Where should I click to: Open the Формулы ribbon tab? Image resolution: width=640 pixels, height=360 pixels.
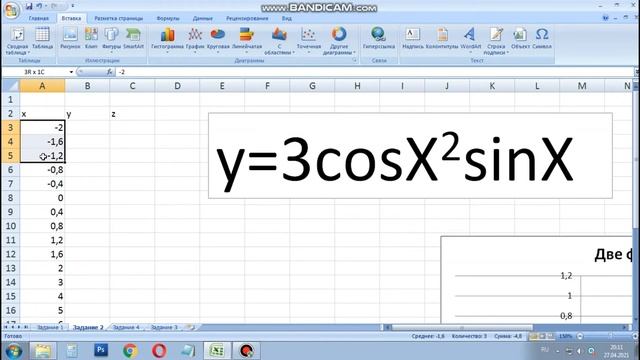click(168, 18)
